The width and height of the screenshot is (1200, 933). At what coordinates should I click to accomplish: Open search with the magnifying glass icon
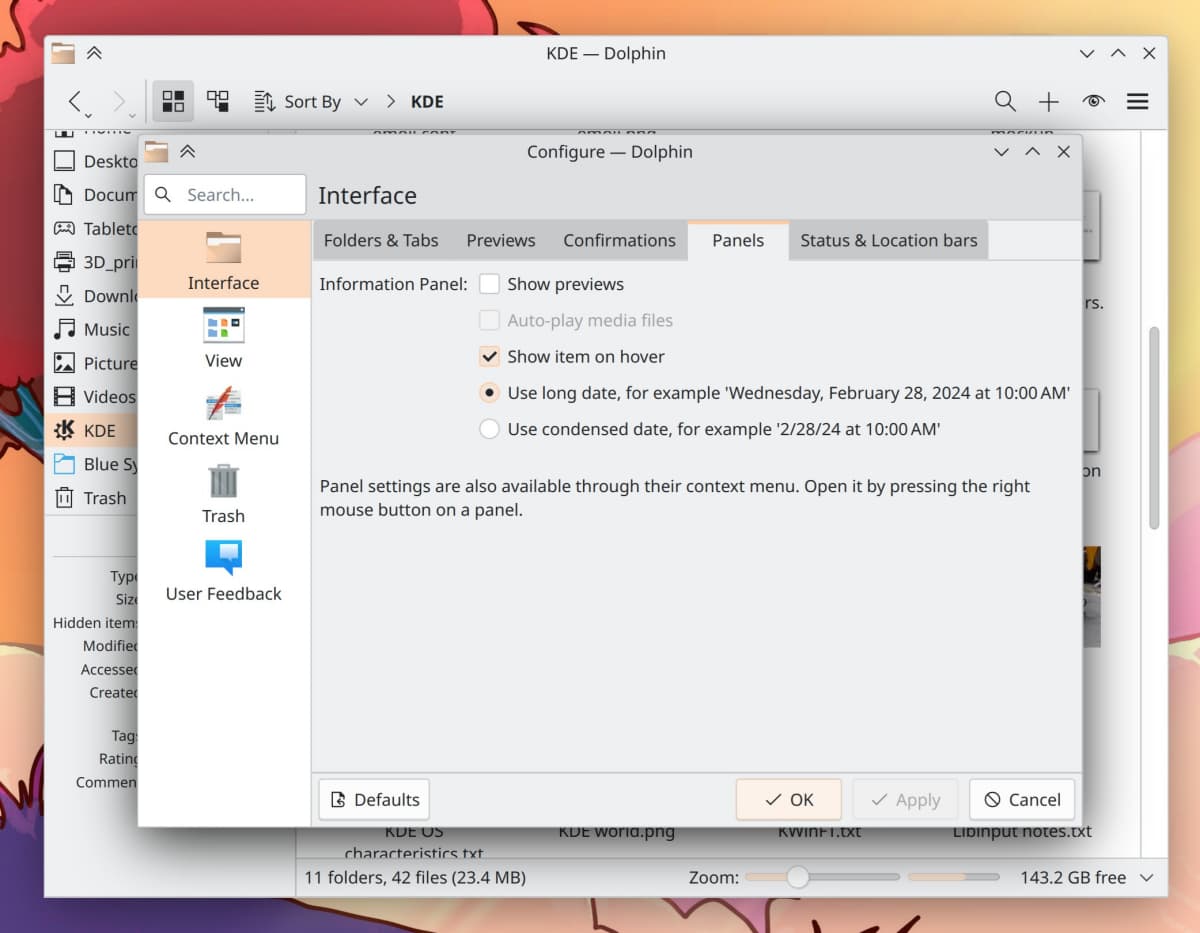coord(1005,101)
